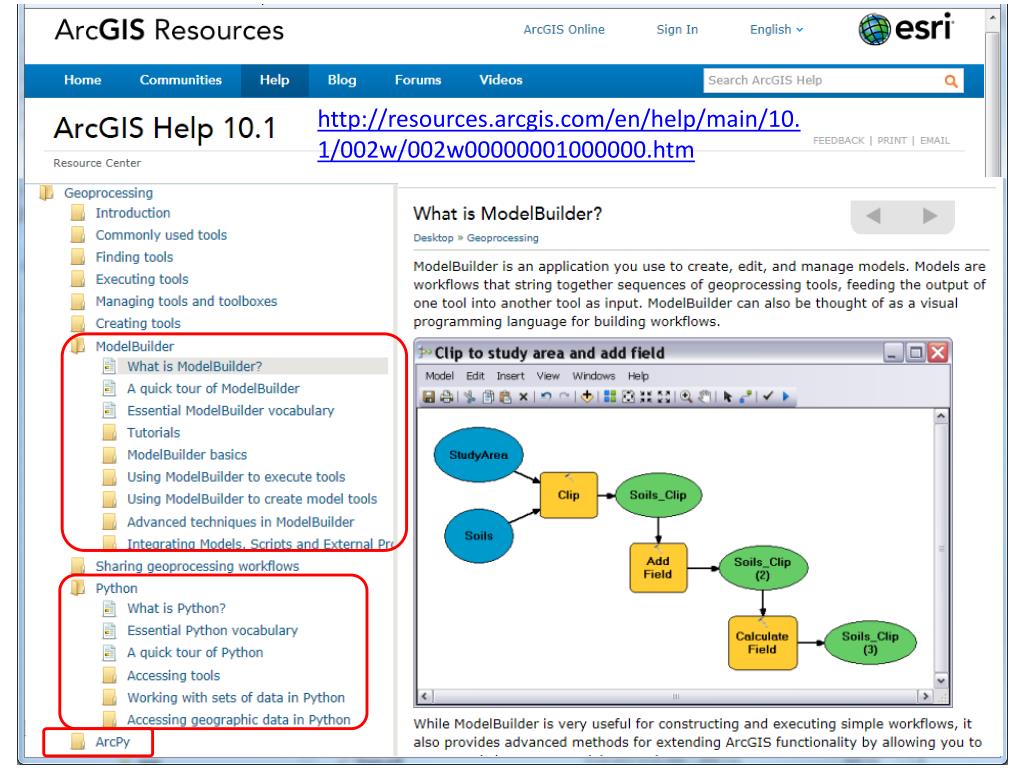The image size is (1024, 768).
Task: Collapse the Python folder
Action: (x=78, y=588)
